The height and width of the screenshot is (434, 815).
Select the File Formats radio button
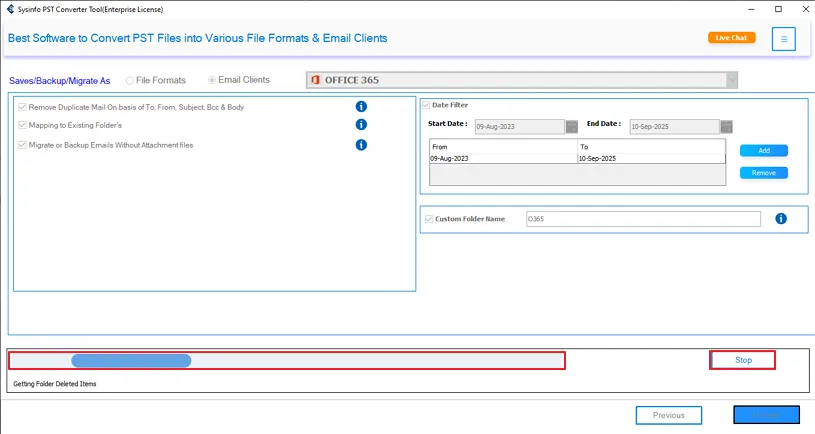coord(130,80)
